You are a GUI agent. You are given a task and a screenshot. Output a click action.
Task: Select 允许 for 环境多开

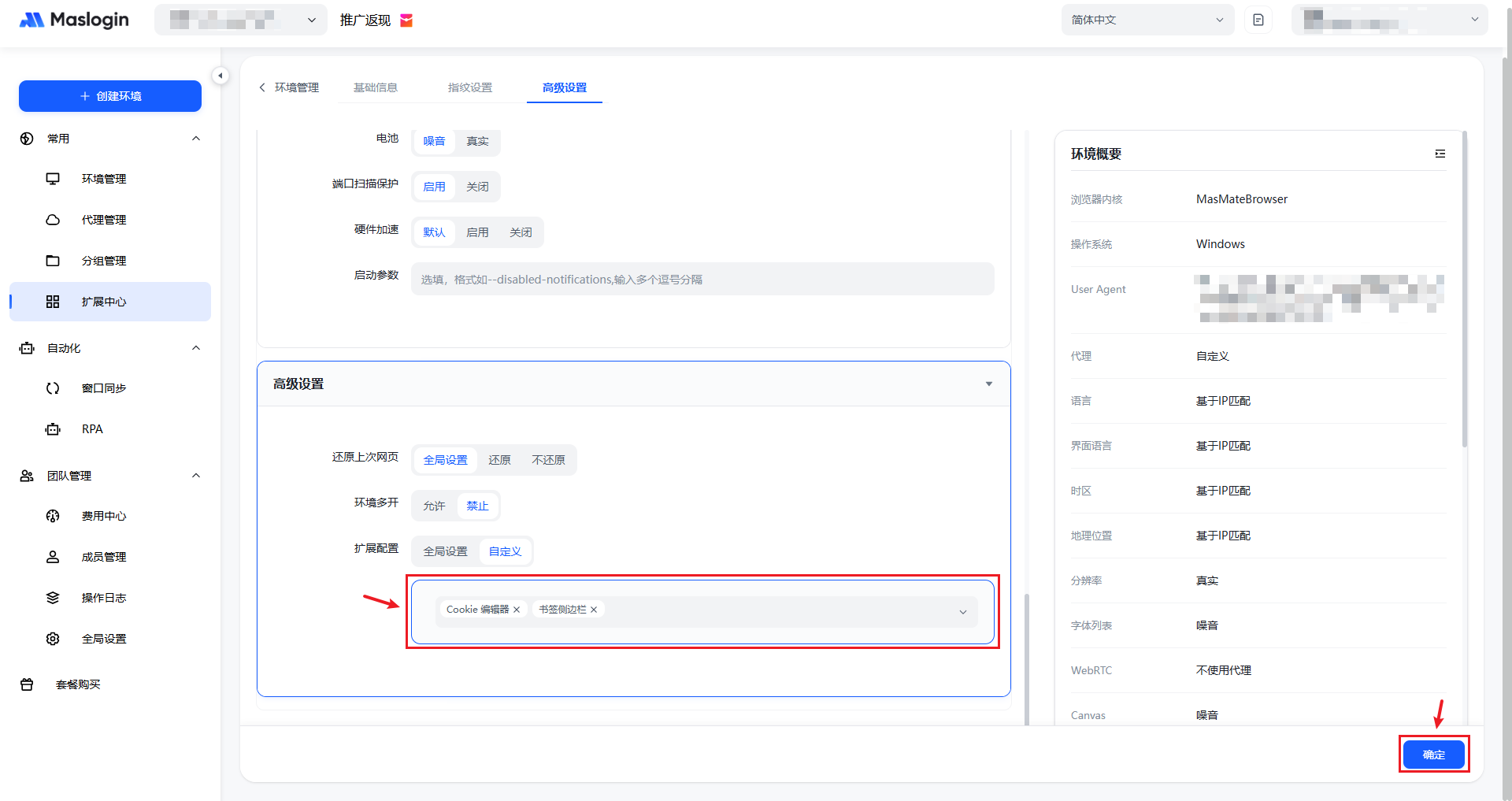(434, 506)
